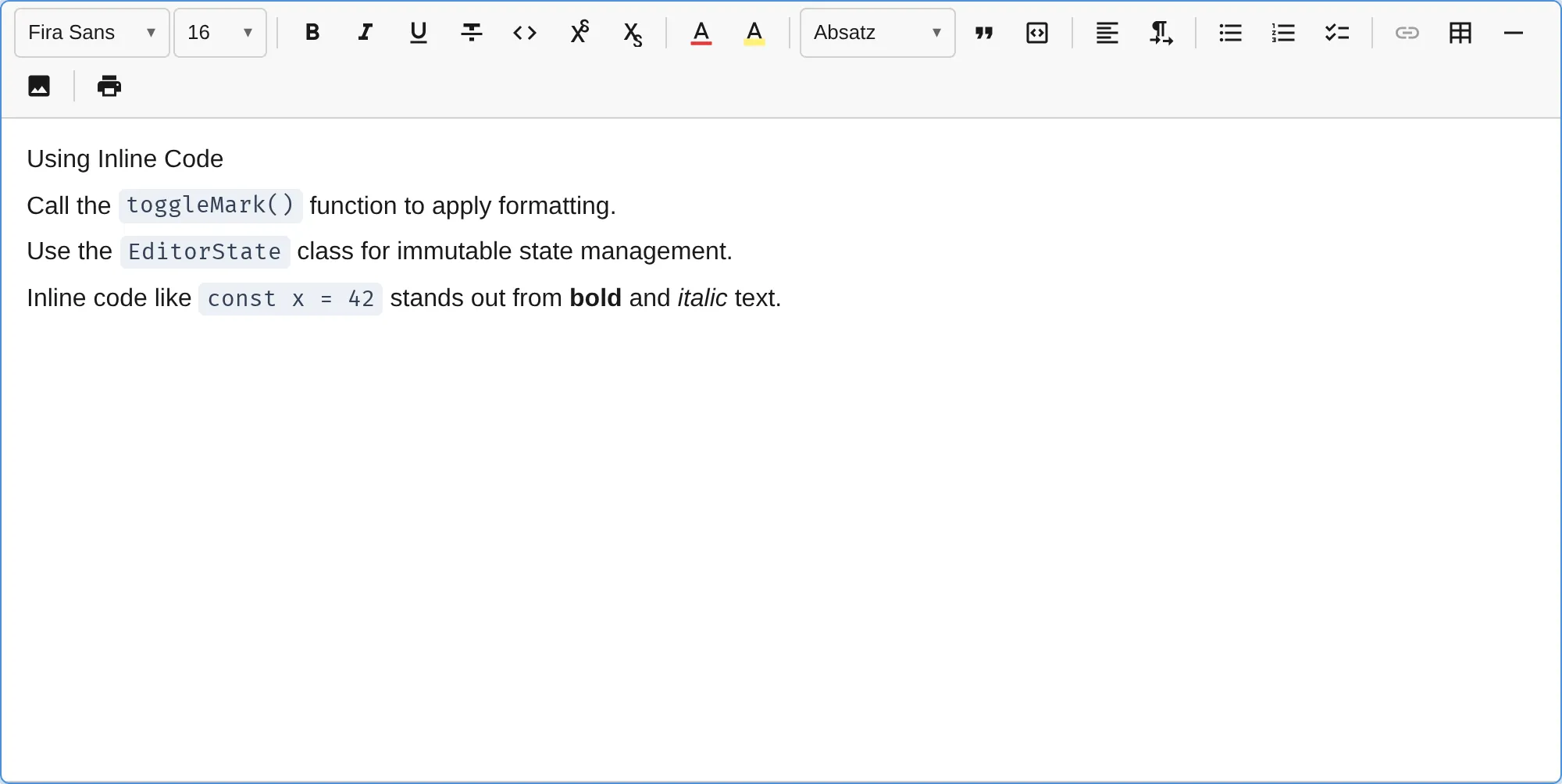Toggle subscript formatting
Screen dimensions: 1562x784
pyautogui.click(x=631, y=33)
